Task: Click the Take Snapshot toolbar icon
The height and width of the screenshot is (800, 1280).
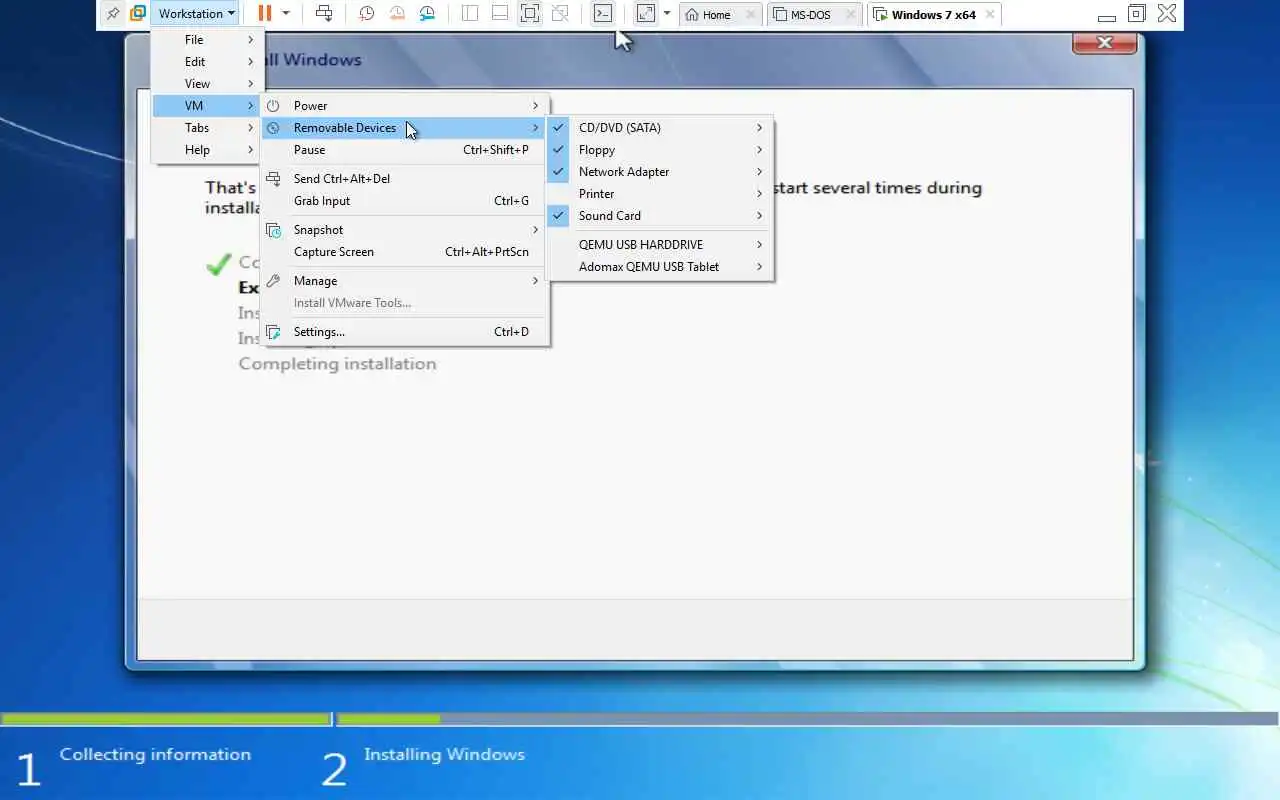Action: (367, 14)
